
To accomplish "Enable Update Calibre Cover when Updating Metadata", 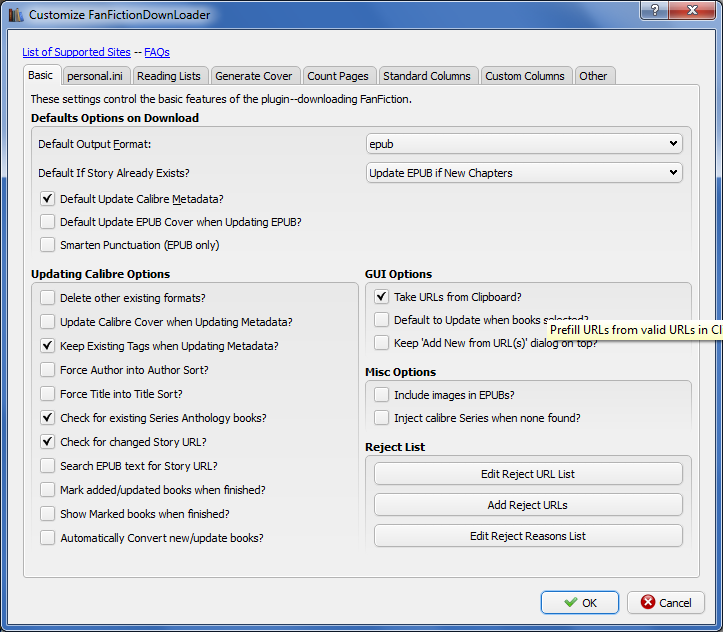I will 47,322.
